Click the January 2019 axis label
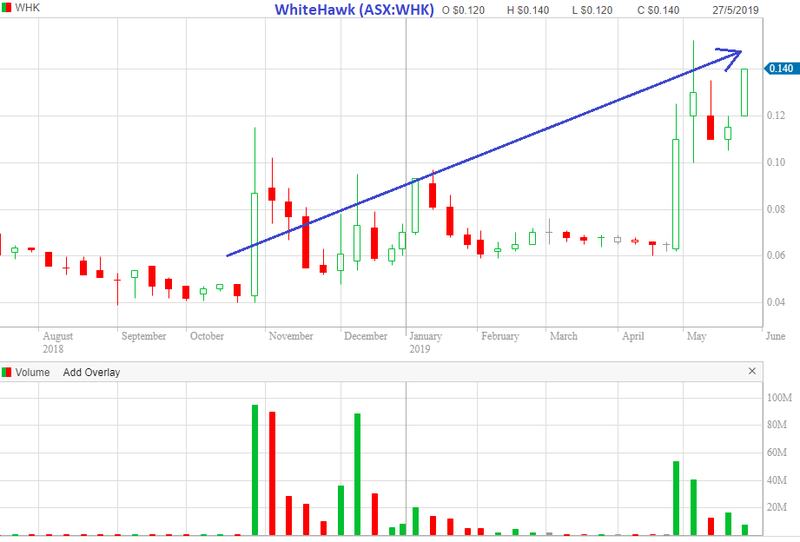 click(426, 342)
